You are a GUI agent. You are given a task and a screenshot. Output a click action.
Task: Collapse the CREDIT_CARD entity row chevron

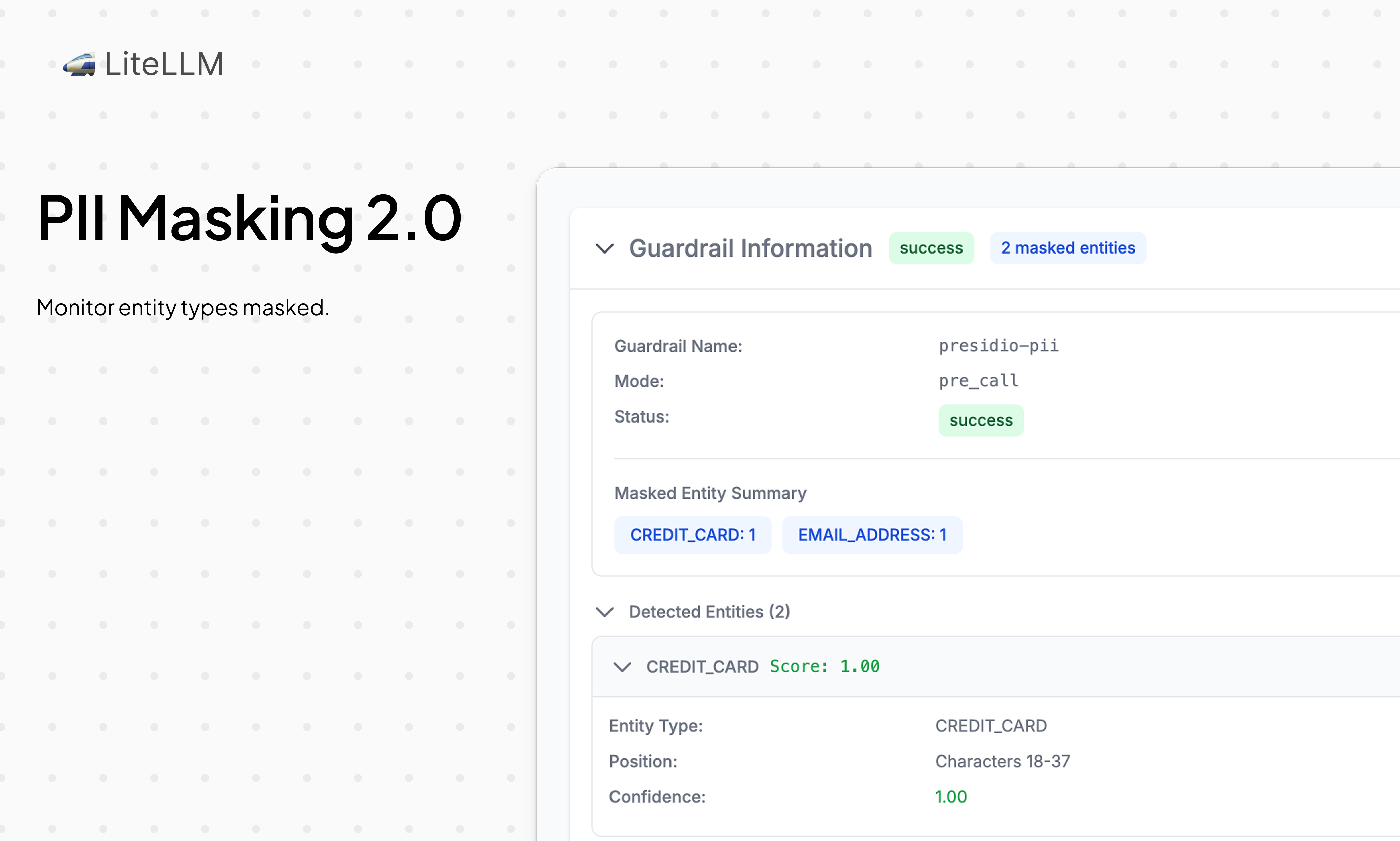tap(622, 667)
